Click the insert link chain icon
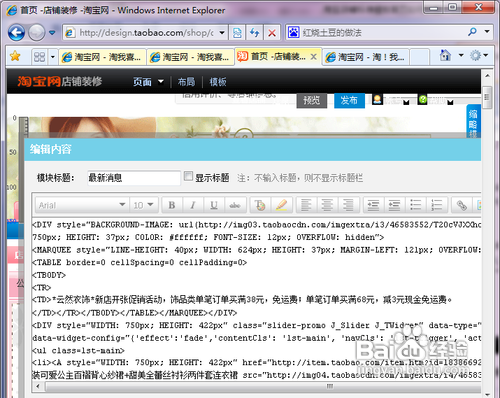This screenshot has width=500, height=398. 462,205
